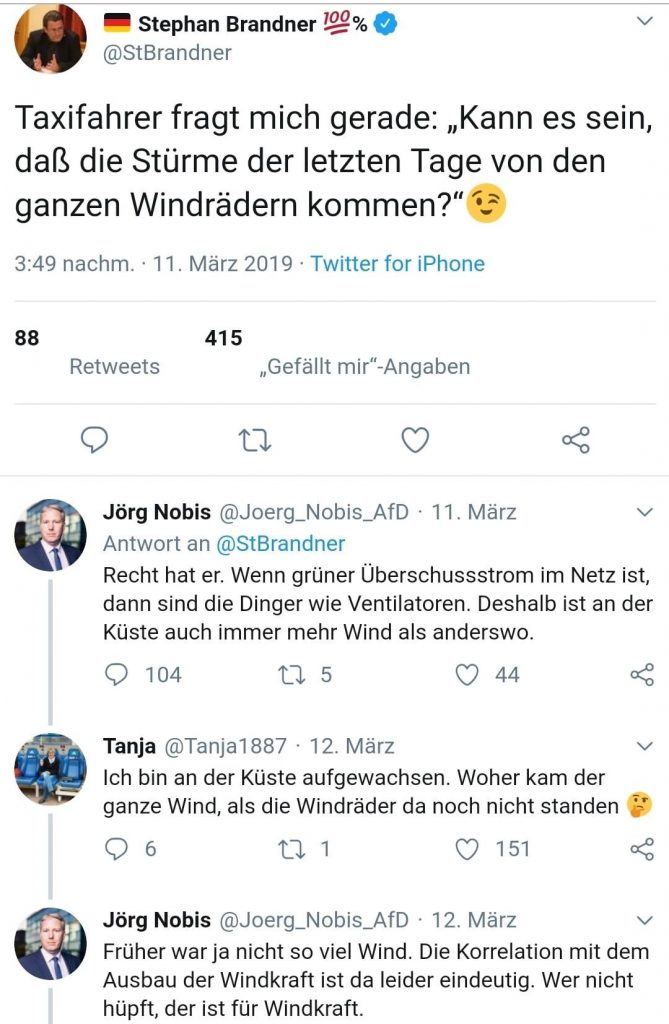Share Stephan Brandner's main tweet

[x=576, y=440]
